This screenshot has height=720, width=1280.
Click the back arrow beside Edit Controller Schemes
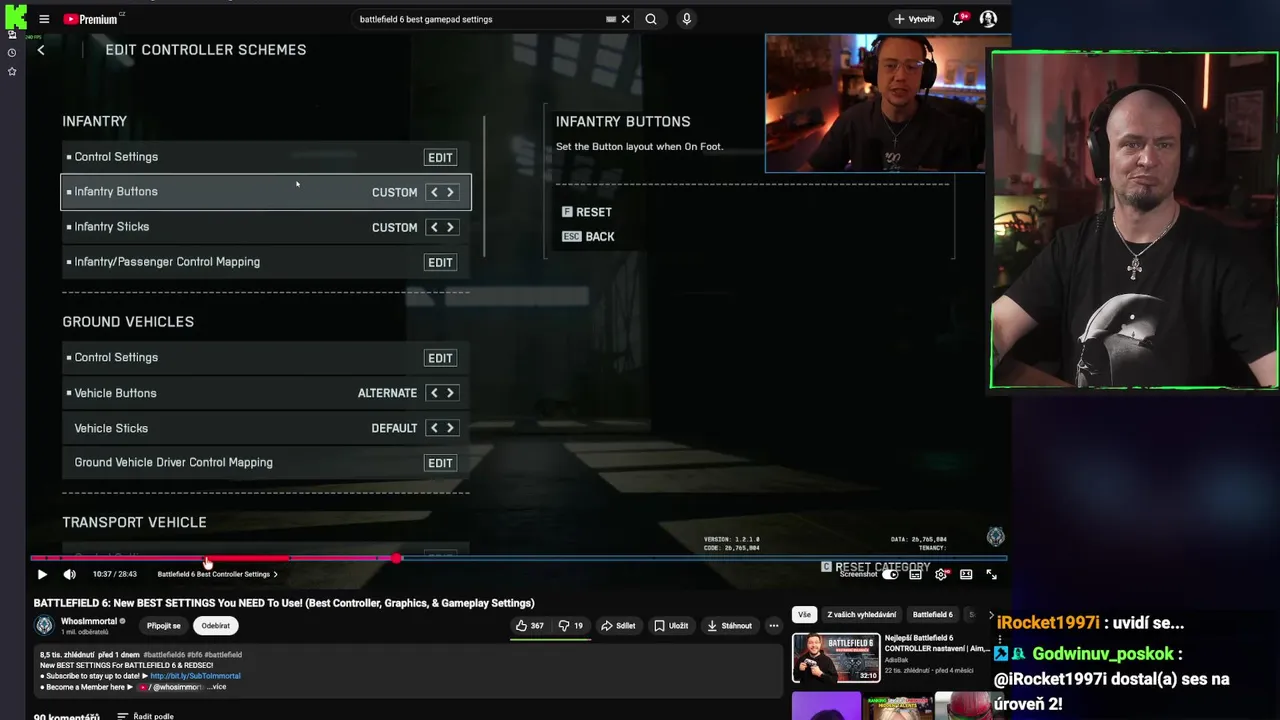point(41,50)
